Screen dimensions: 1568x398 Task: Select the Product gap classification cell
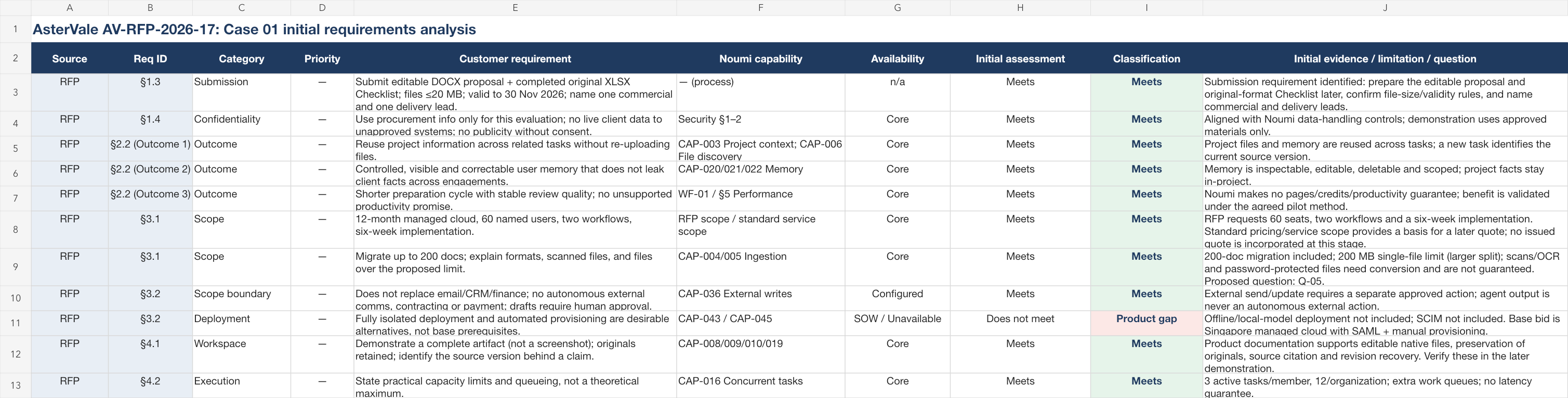tap(1146, 323)
